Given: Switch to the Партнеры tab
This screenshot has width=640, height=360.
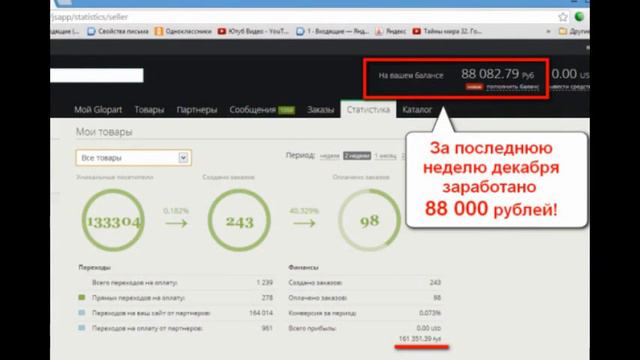Looking at the screenshot, I should (197, 109).
